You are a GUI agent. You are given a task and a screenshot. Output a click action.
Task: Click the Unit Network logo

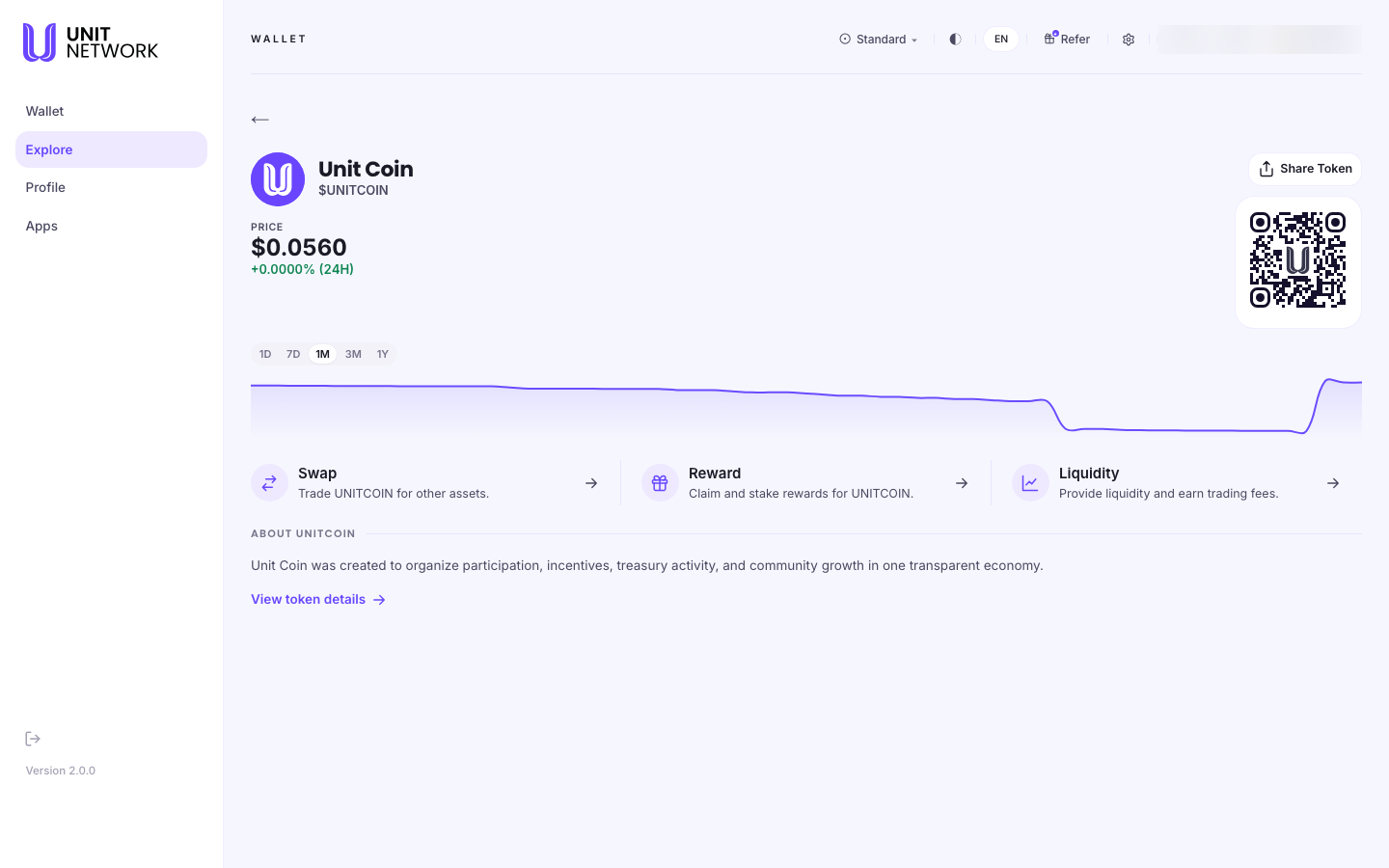tap(91, 42)
